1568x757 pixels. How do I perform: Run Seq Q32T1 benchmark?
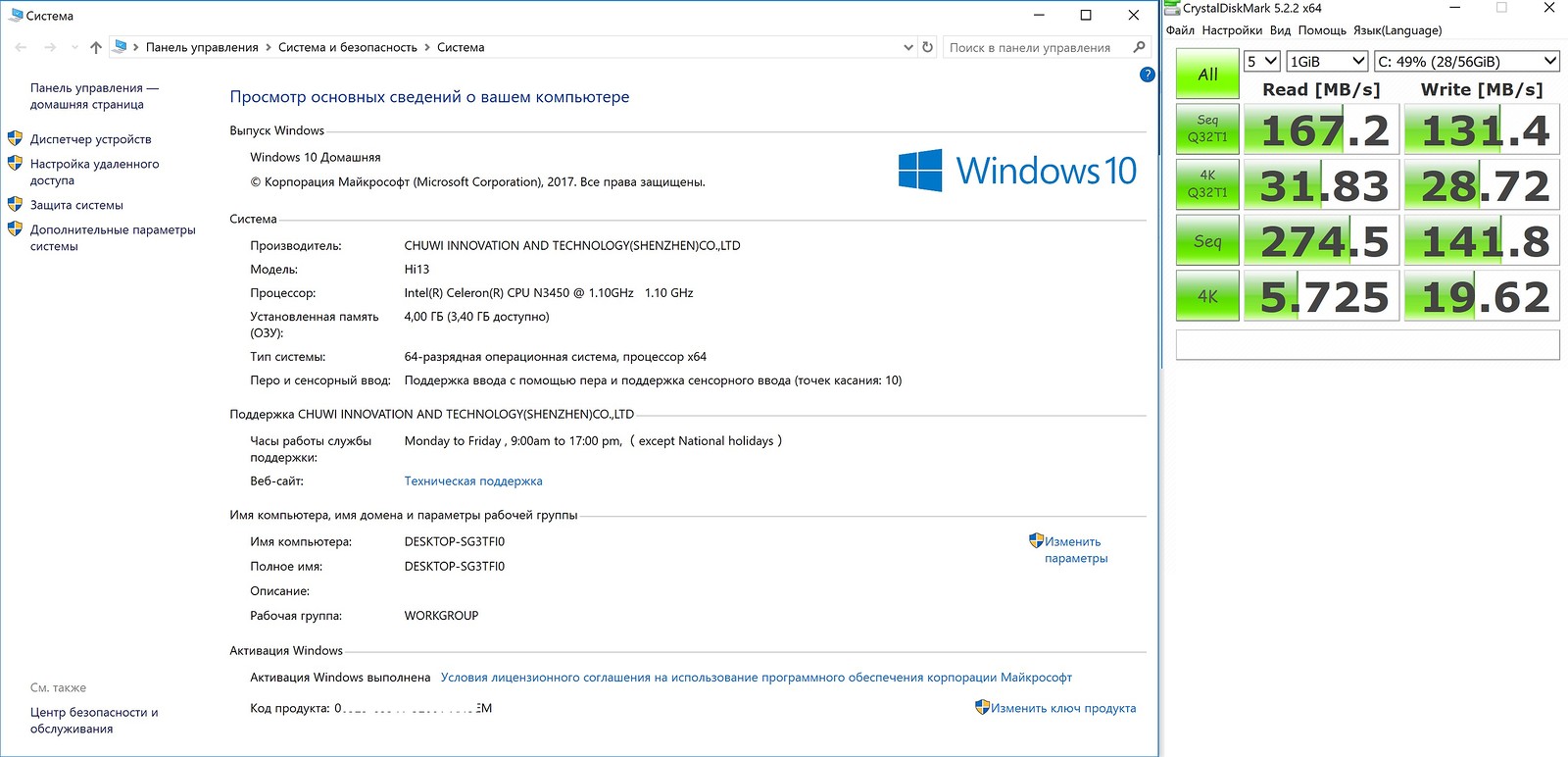click(x=1207, y=128)
